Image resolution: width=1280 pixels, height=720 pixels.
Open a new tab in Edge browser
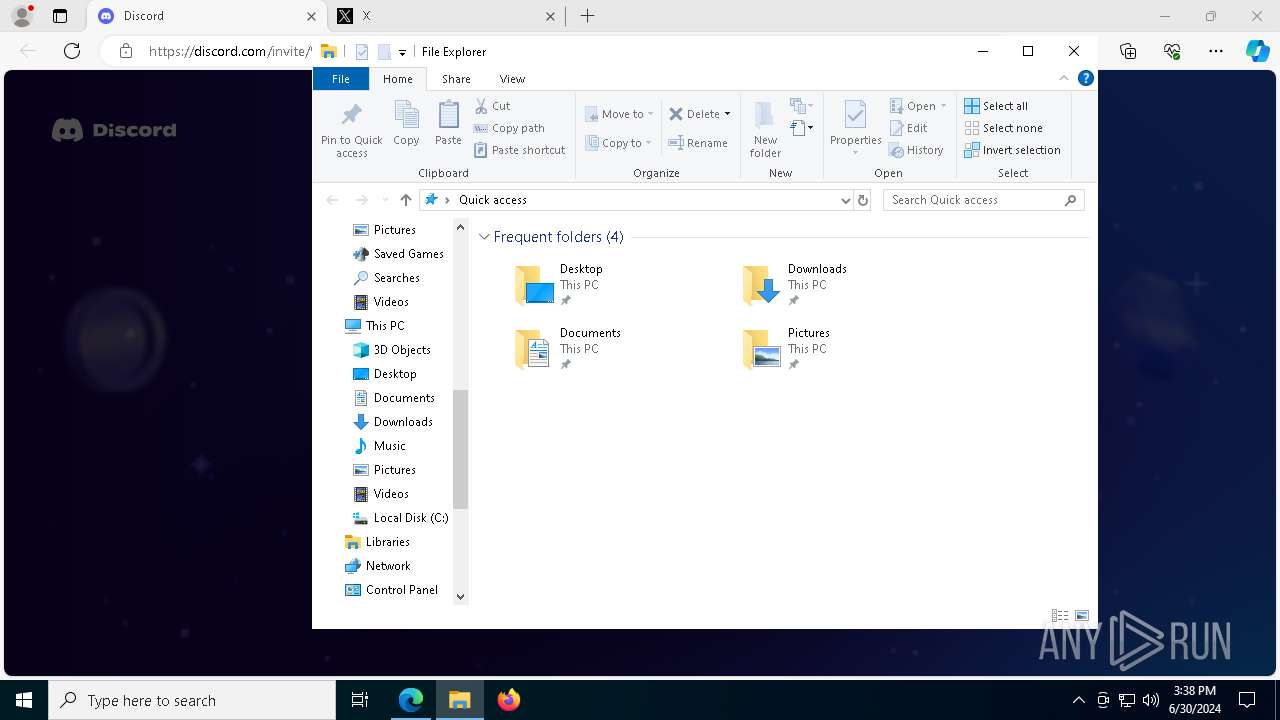point(588,16)
